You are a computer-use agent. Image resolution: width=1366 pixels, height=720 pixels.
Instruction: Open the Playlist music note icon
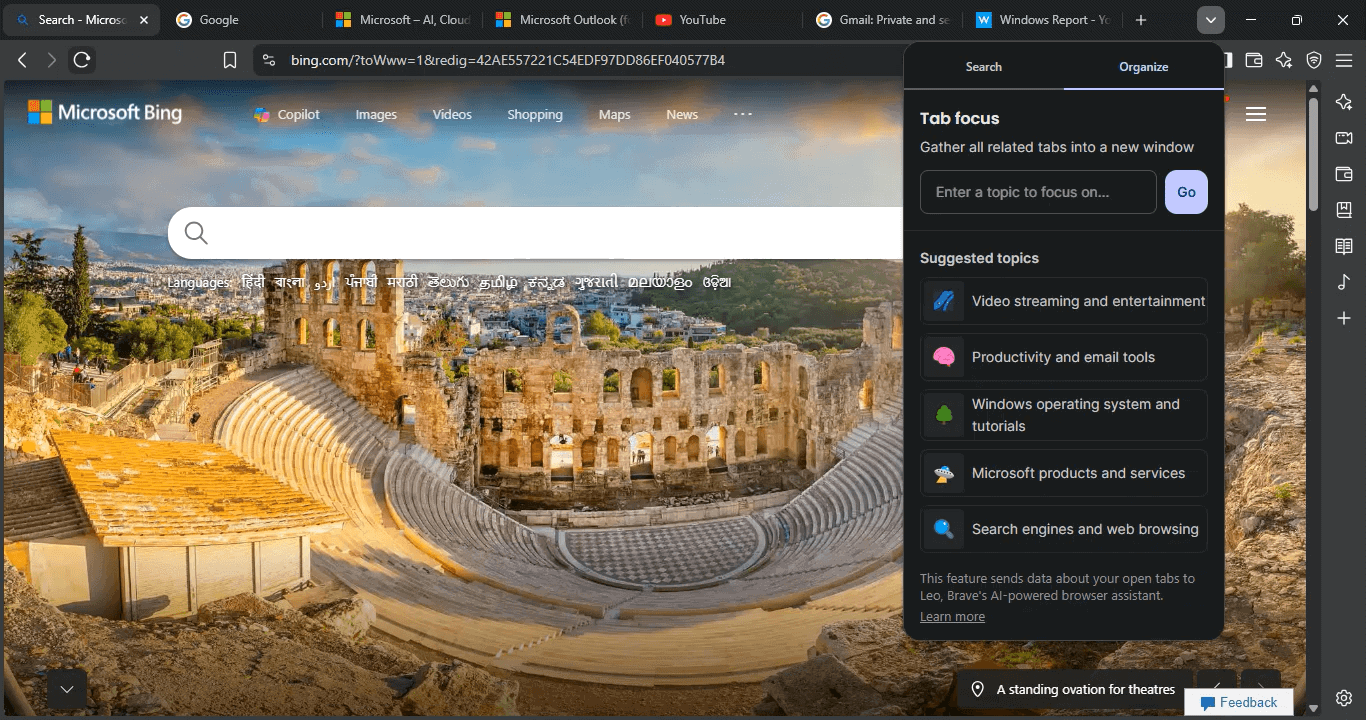[x=1344, y=282]
